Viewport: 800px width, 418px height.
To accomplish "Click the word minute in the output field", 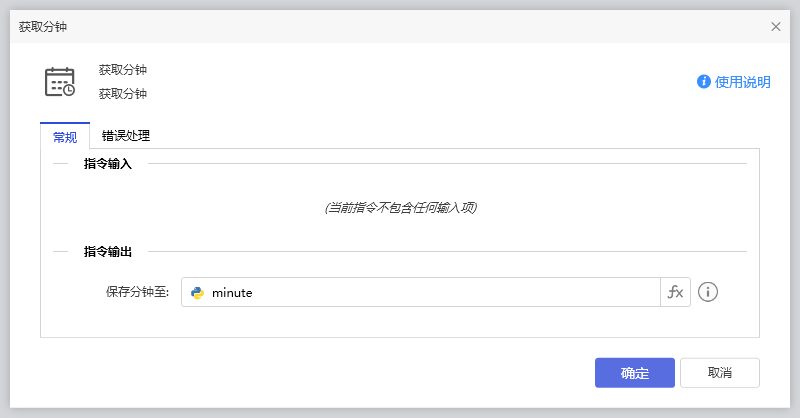I will point(232,293).
